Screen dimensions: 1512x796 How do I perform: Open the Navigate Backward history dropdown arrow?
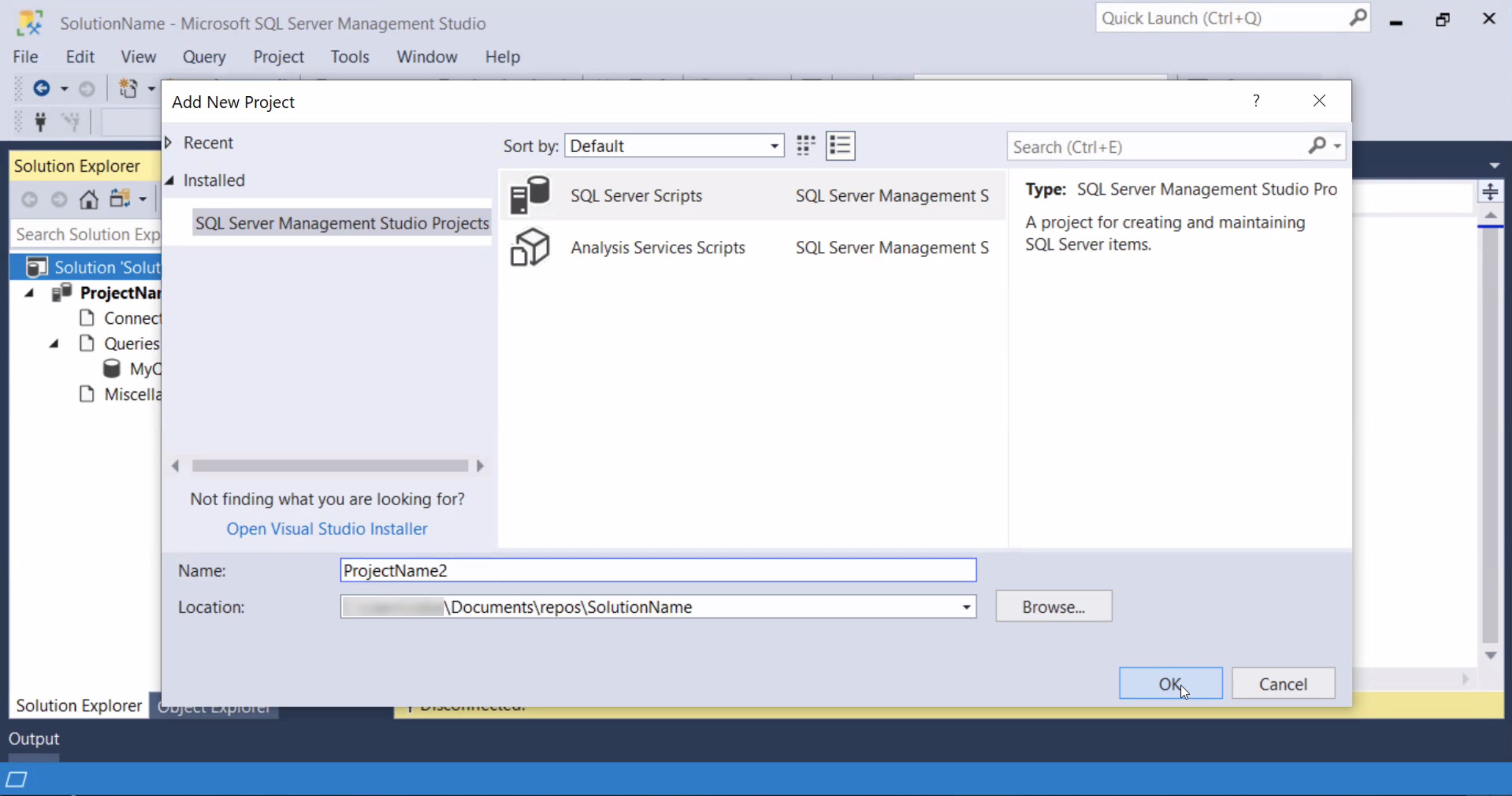click(x=64, y=89)
